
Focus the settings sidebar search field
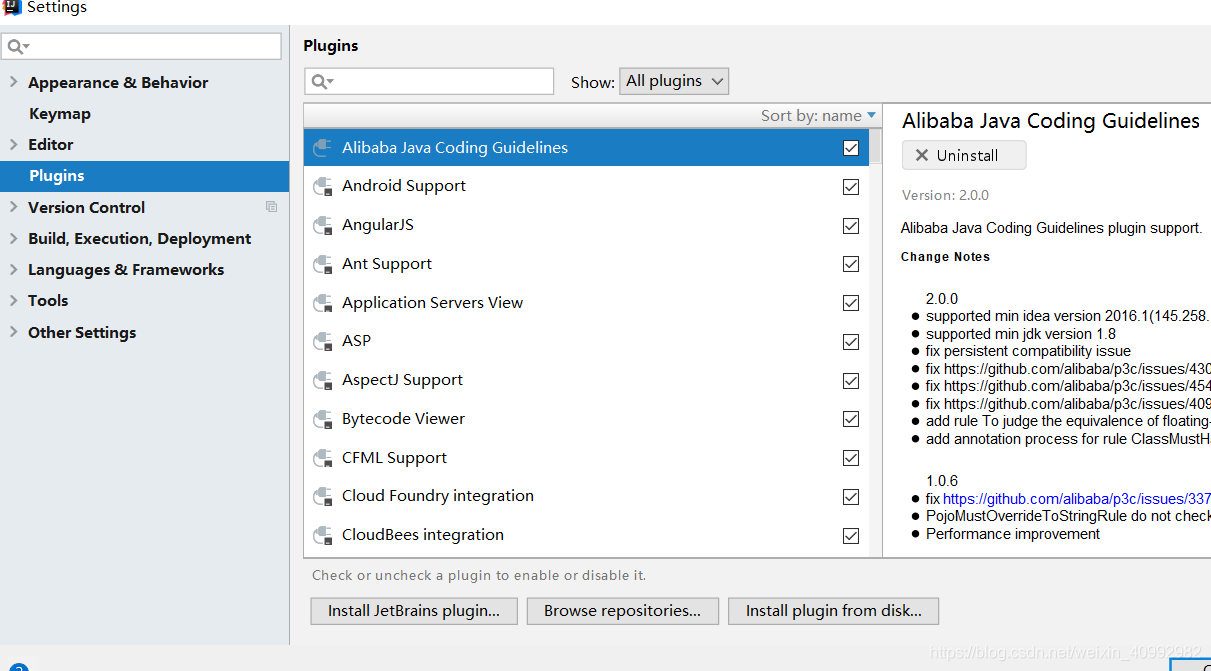click(x=142, y=46)
